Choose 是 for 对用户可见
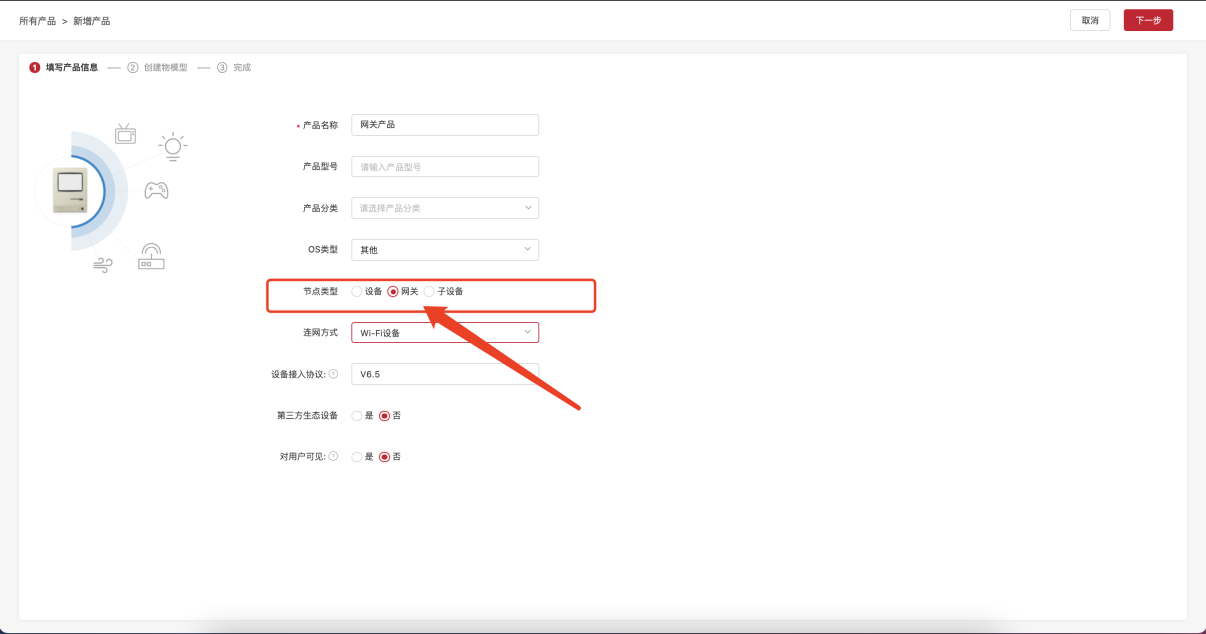Screen dimensions: 1206x634 pyautogui.click(x=357, y=456)
